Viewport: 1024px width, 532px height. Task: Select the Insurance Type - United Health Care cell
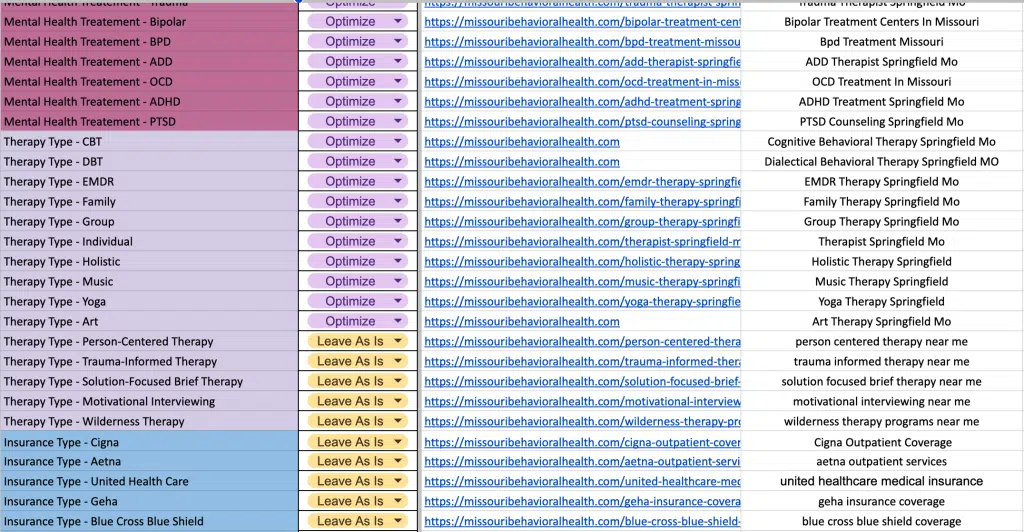(x=150, y=482)
